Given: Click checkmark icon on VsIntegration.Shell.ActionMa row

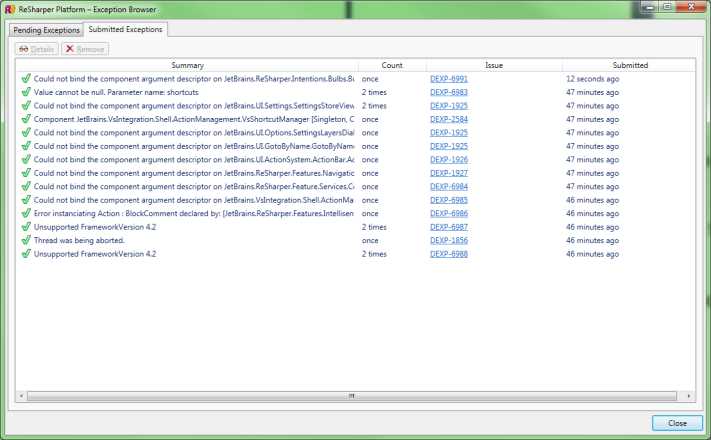Looking at the screenshot, I should 26,200.
